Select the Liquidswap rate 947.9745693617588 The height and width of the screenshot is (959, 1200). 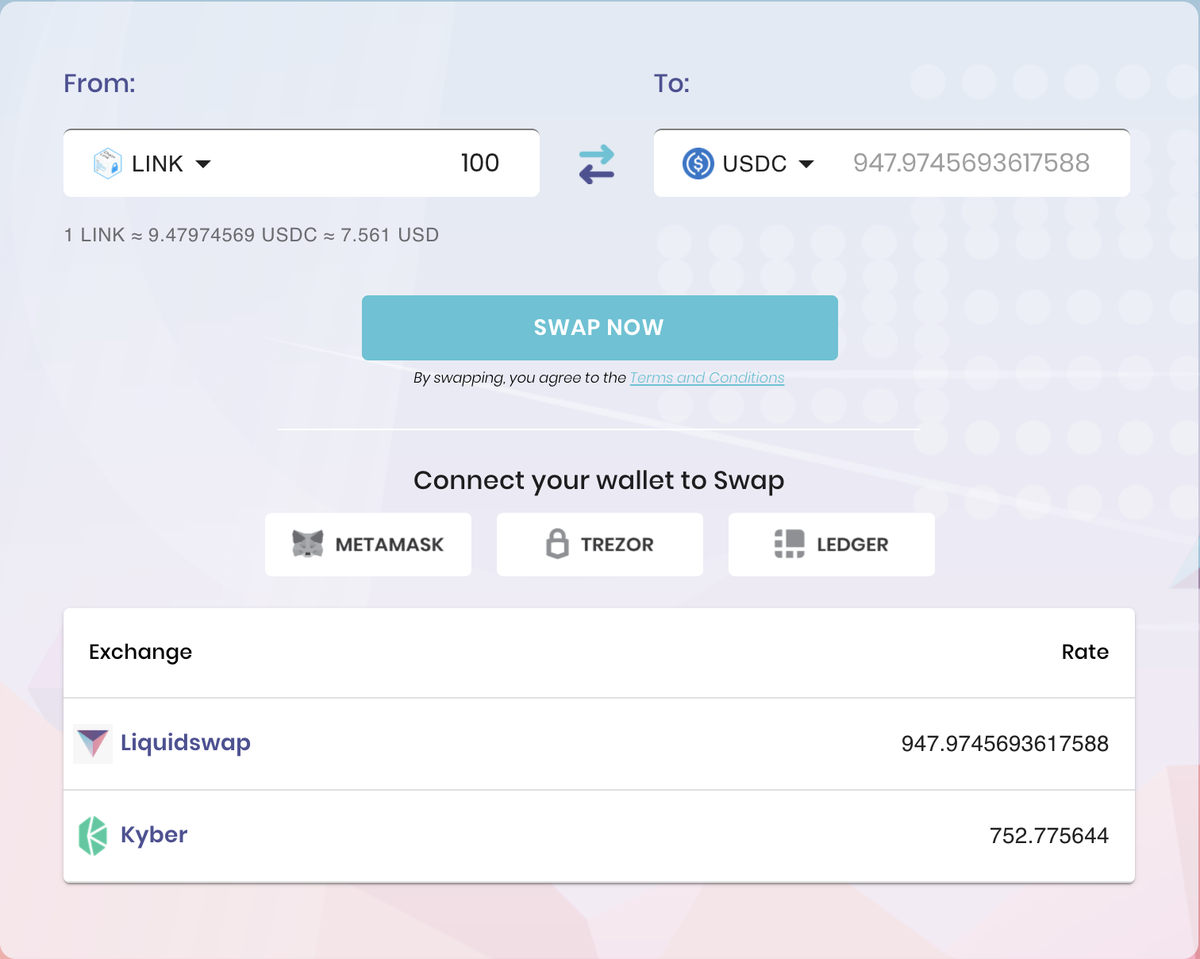pyautogui.click(x=1005, y=744)
